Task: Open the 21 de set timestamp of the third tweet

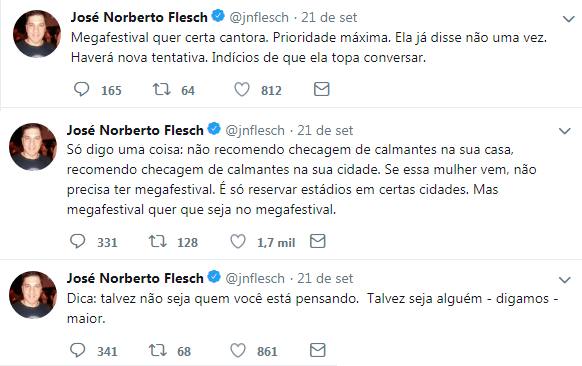Action: point(325,278)
